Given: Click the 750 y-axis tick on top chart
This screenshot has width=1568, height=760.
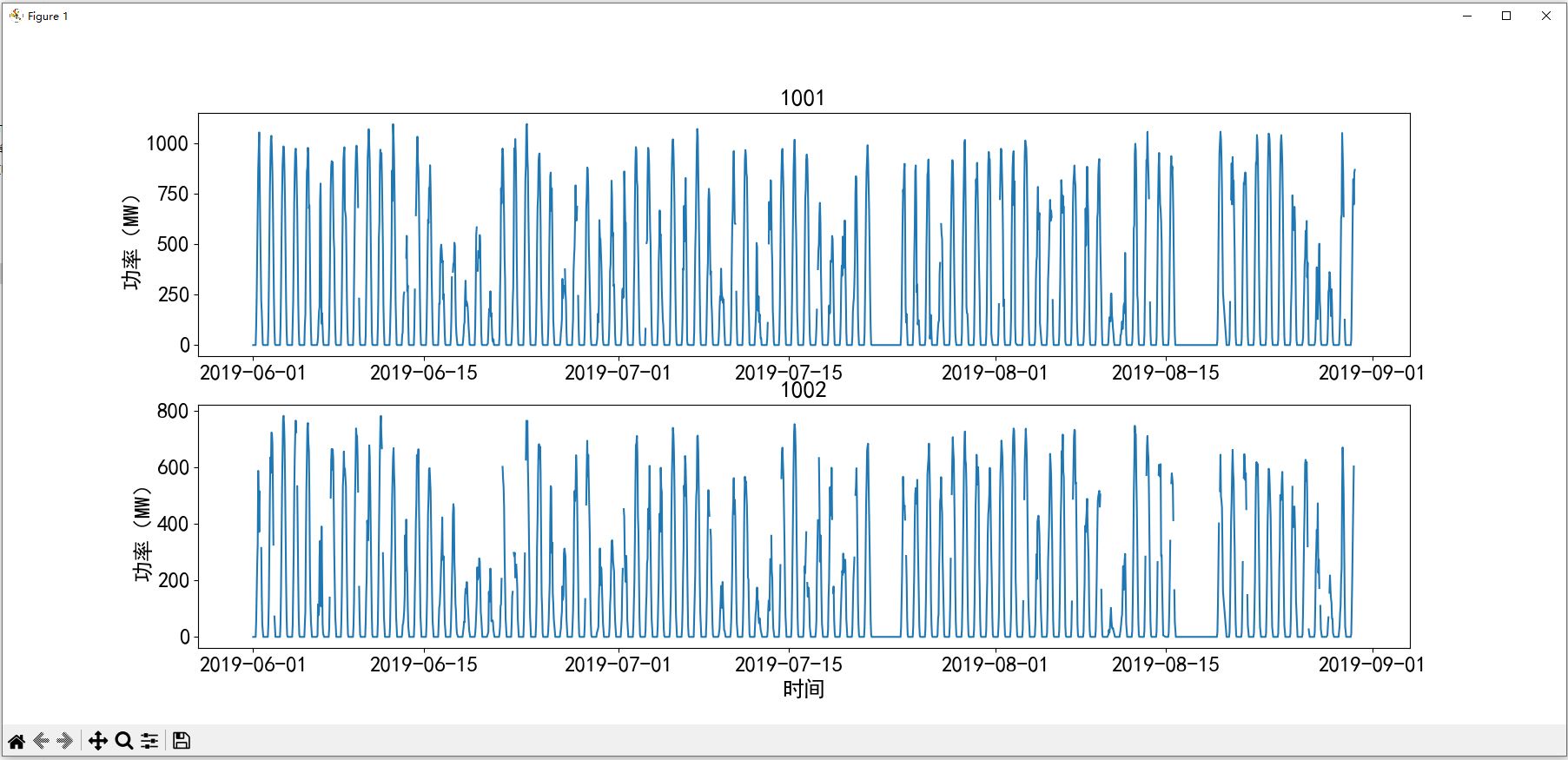Looking at the screenshot, I should click(x=173, y=194).
